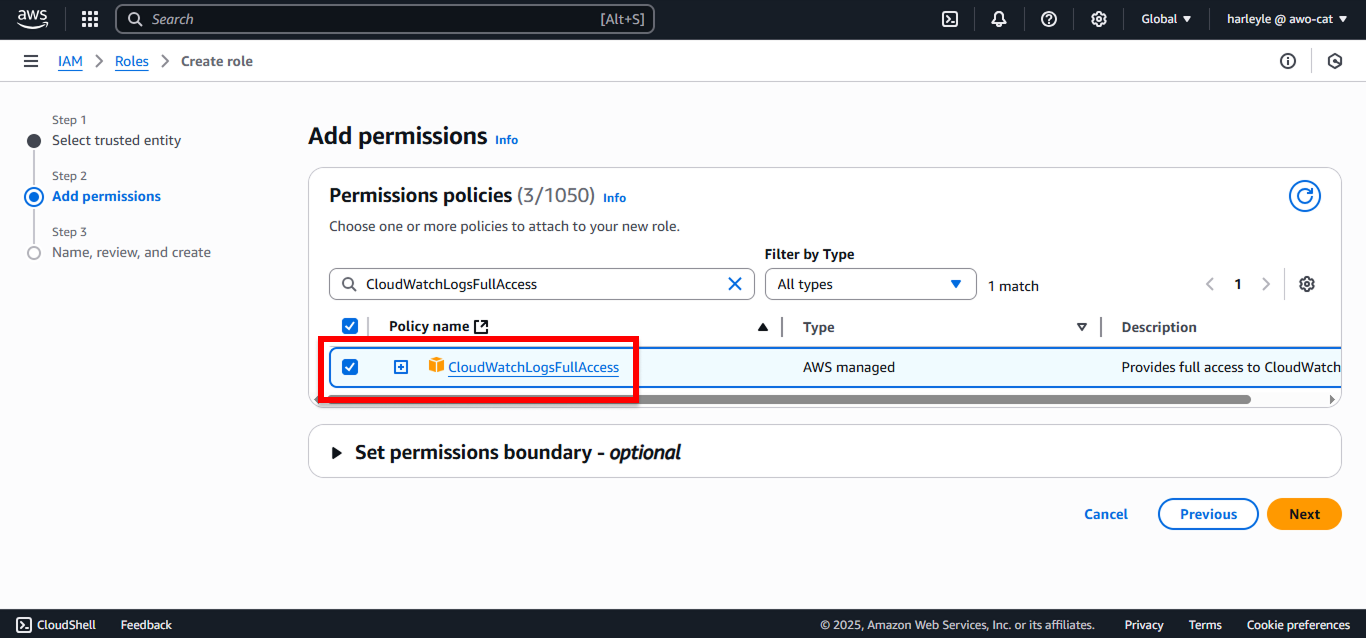Click the CloudShell icon in footer
This screenshot has width=1366, height=638.
point(24,624)
